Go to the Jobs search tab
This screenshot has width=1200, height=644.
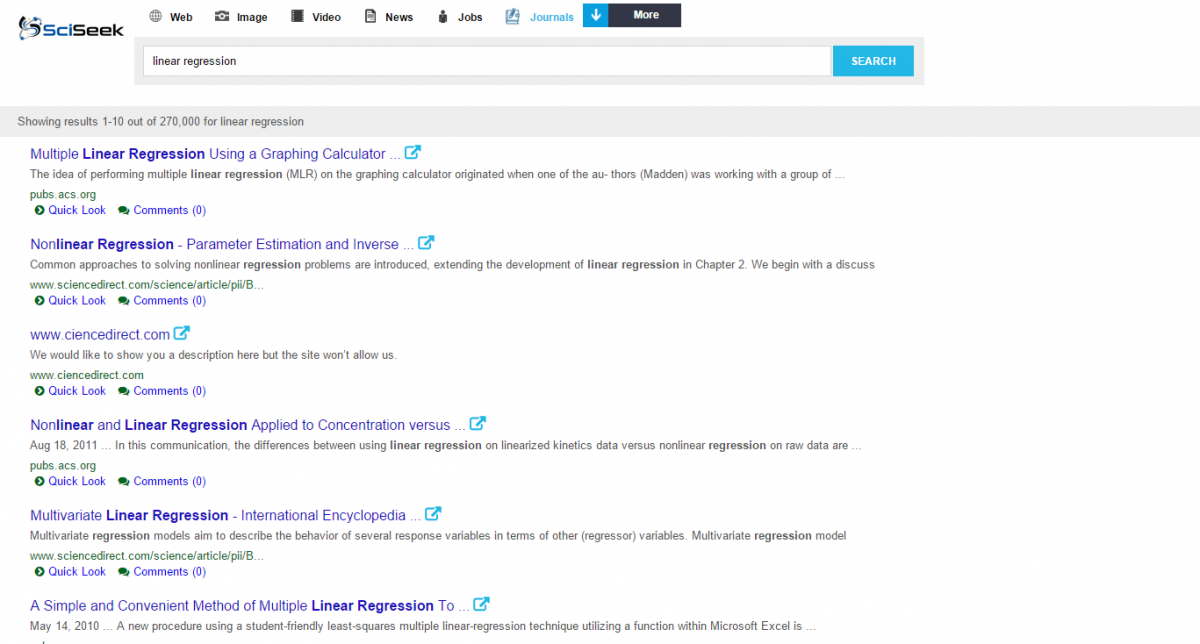(460, 16)
